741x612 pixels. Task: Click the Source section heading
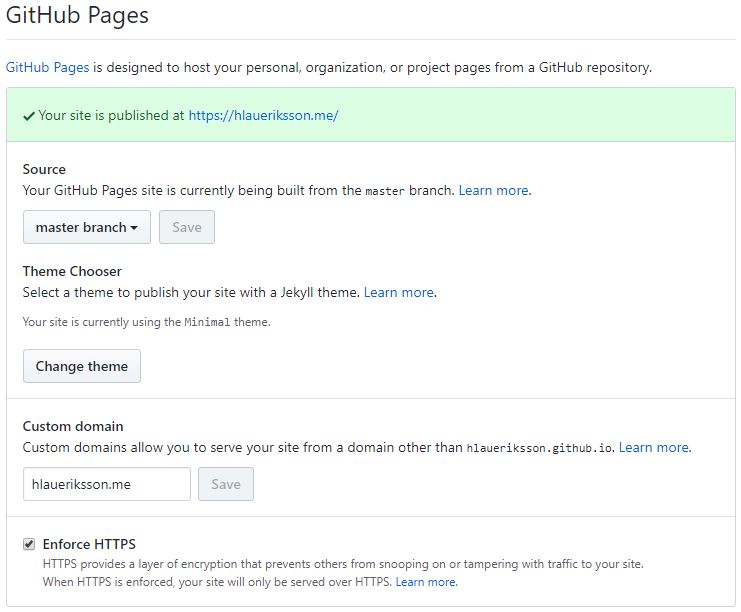click(44, 170)
